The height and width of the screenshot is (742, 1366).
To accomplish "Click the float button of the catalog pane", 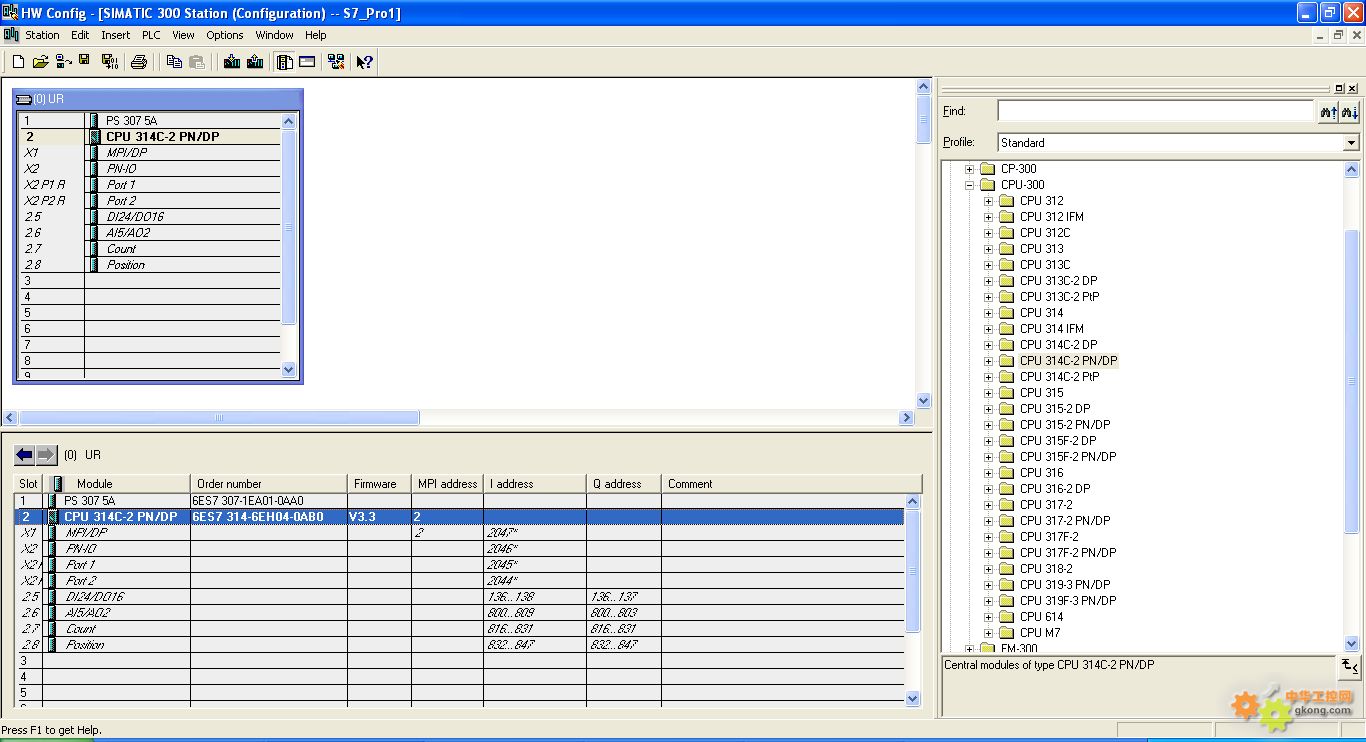I will [x=1339, y=88].
